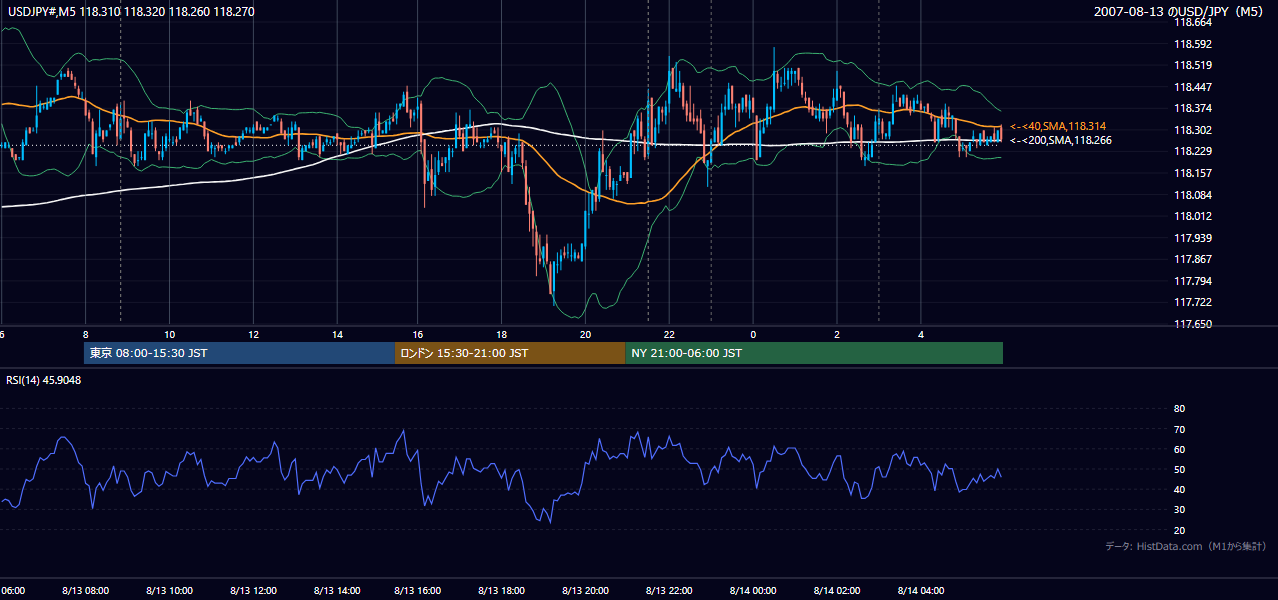Image resolution: width=1278 pixels, height=600 pixels.
Task: Click the 8/13 16:00 time axis label
Action: 418,590
